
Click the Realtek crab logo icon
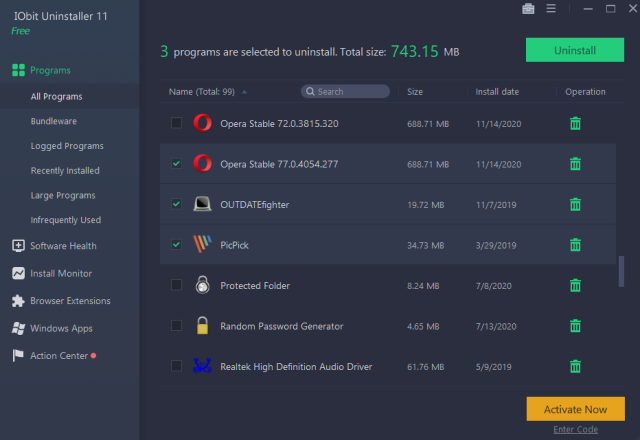tap(202, 366)
